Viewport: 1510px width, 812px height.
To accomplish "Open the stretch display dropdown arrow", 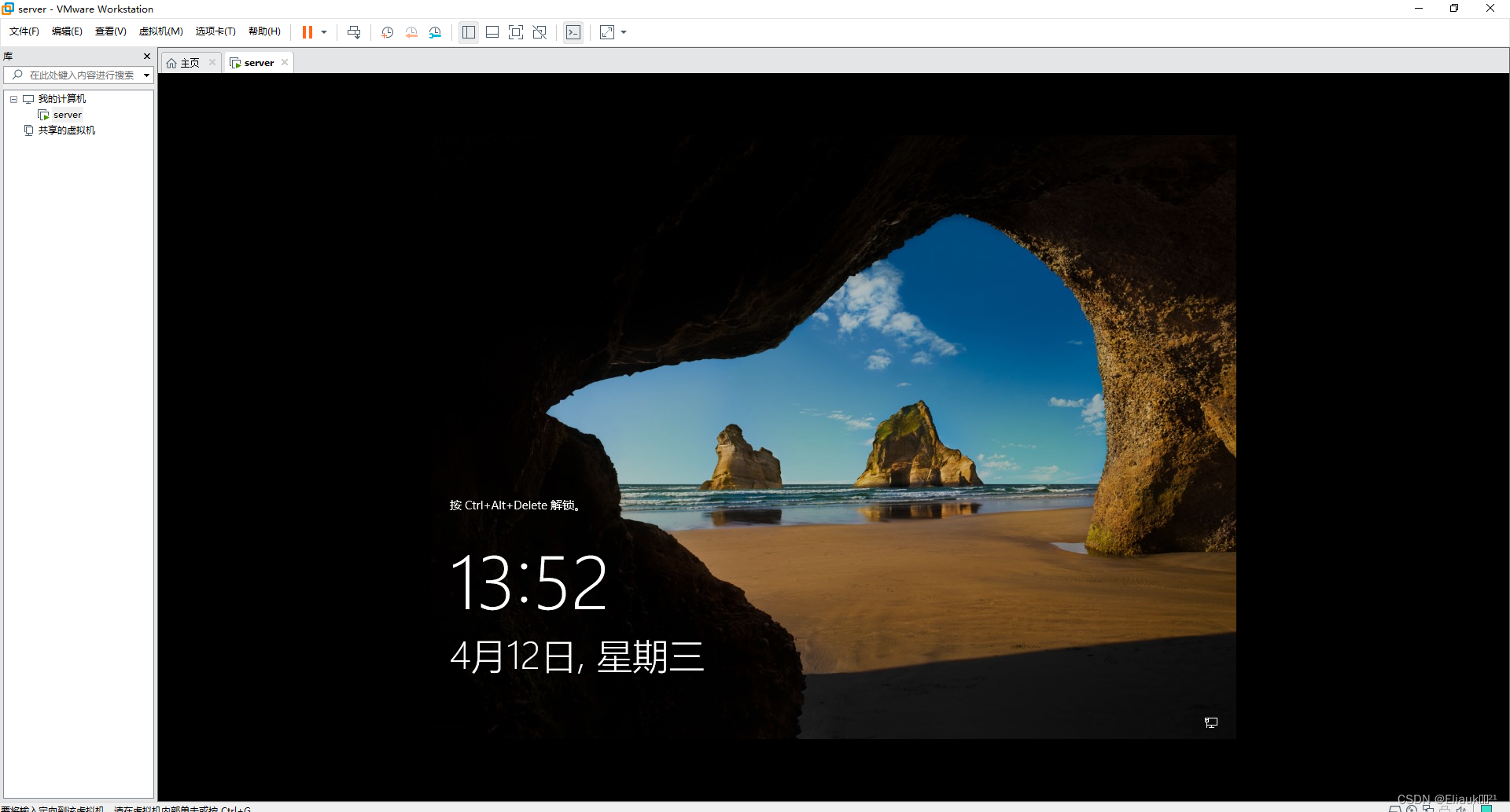I will (x=624, y=32).
